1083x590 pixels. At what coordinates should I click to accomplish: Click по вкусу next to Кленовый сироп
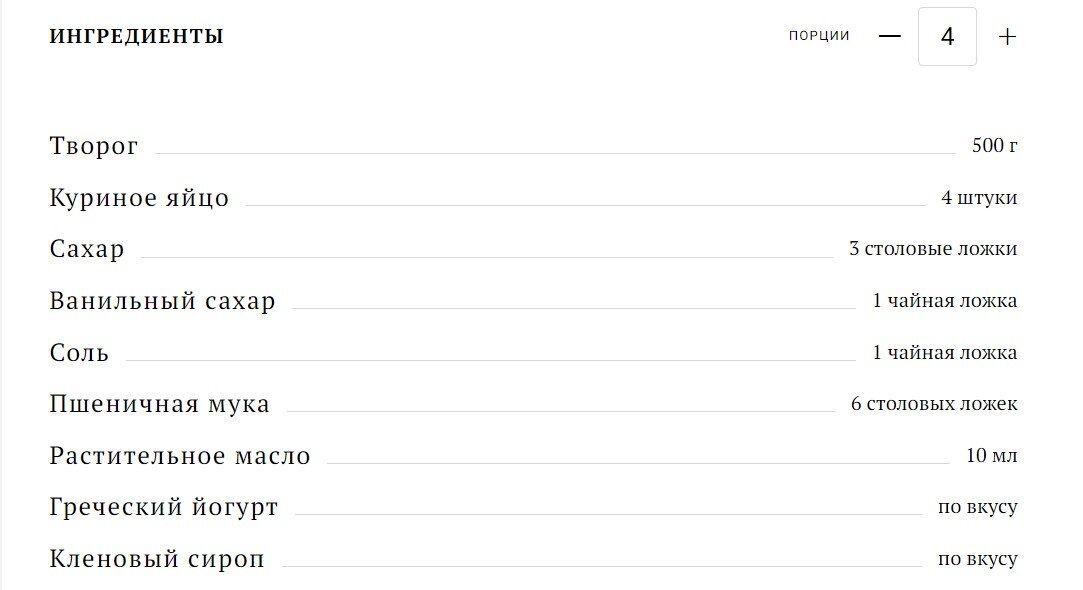tap(977, 558)
